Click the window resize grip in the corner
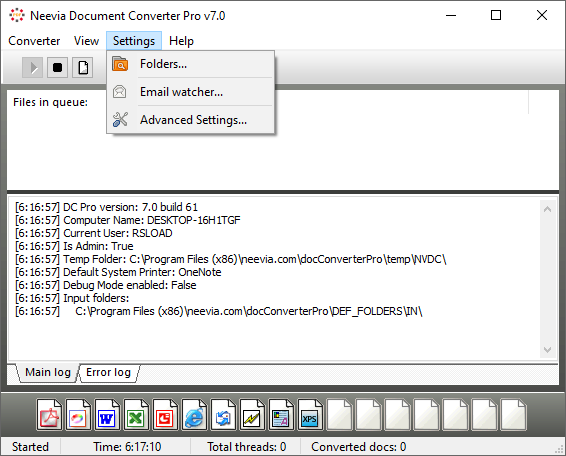 click(560, 450)
